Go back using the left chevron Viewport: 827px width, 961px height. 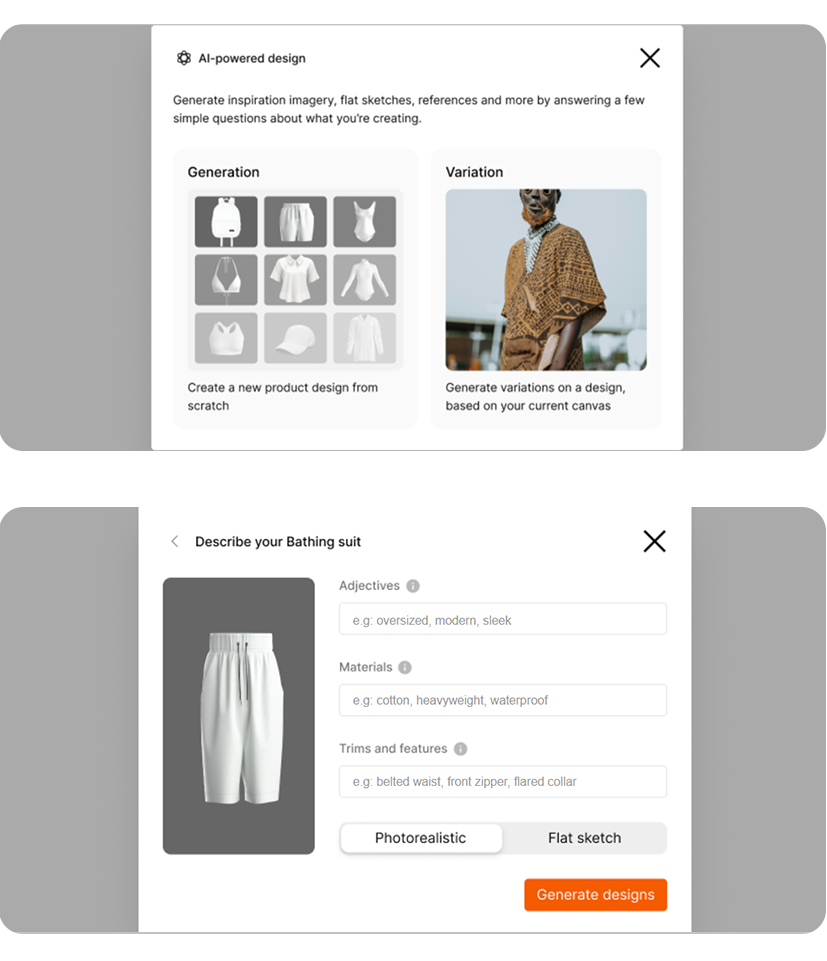point(175,541)
